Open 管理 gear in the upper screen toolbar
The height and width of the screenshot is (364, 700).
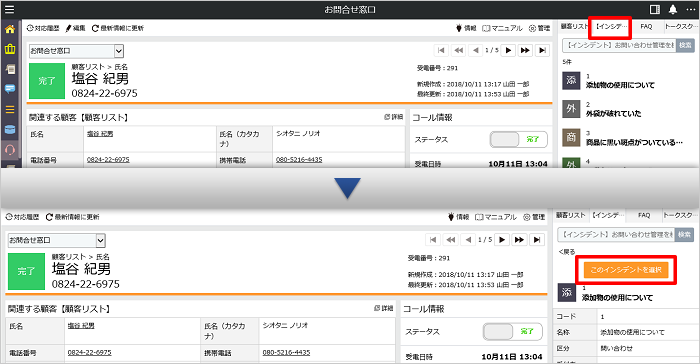tap(539, 28)
